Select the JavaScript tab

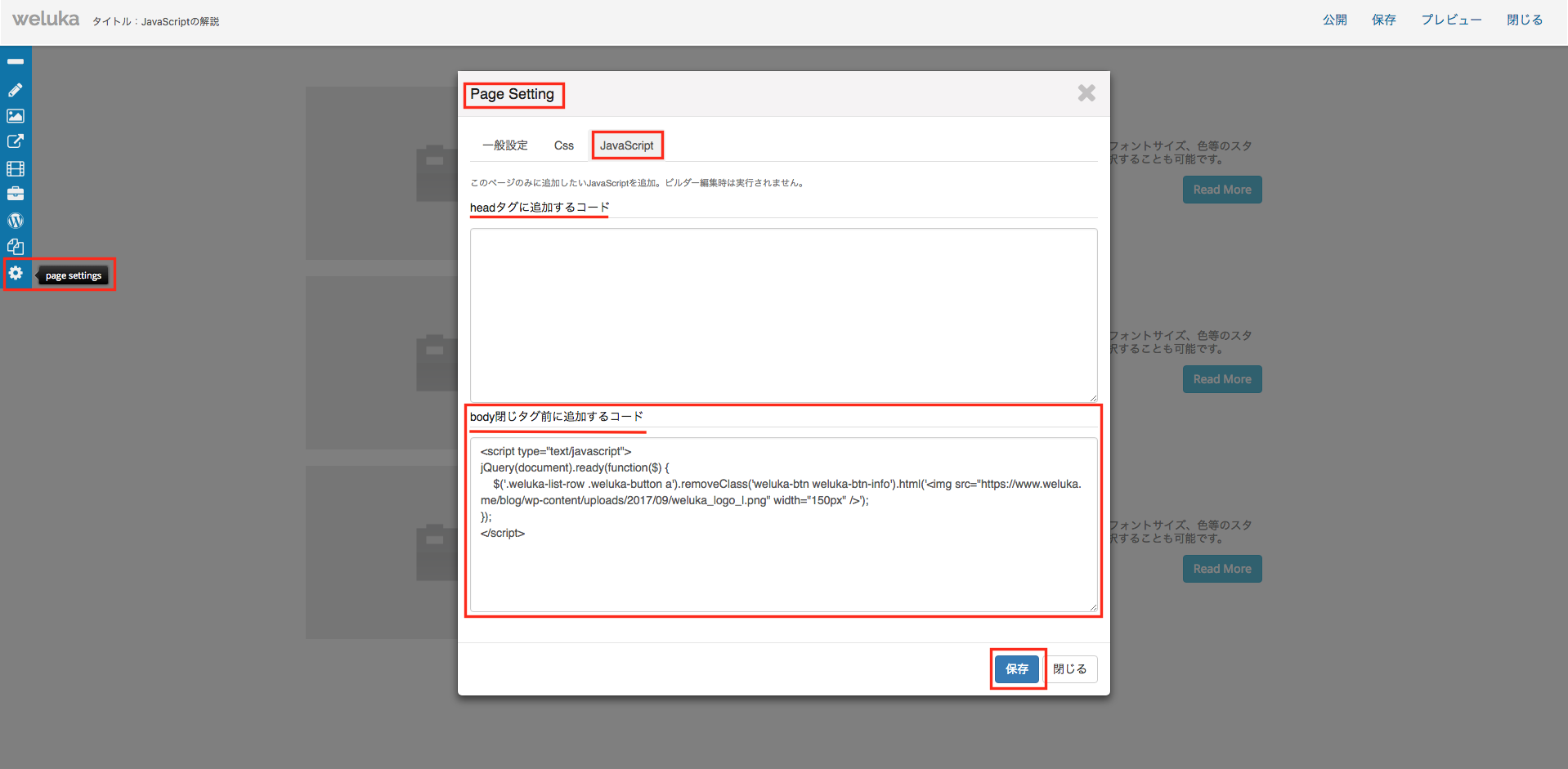[x=627, y=145]
